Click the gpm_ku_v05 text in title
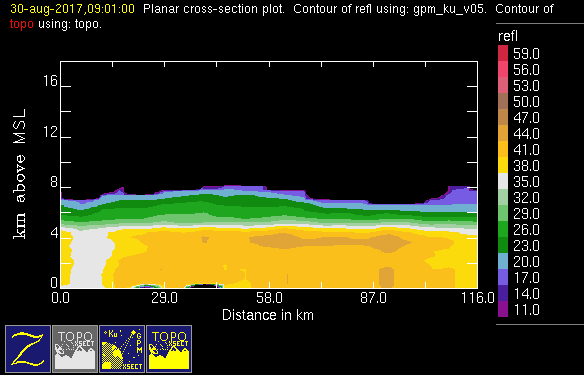584x375 pixels. (x=450, y=9)
